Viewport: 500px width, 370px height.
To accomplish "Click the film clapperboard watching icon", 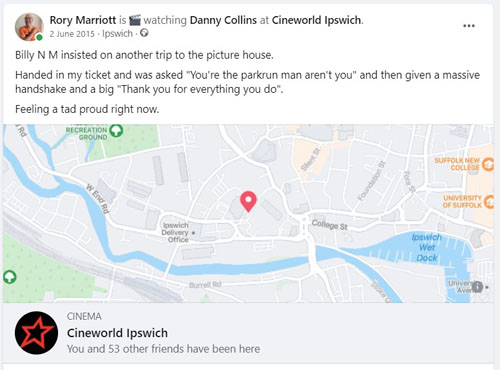I will 135,20.
